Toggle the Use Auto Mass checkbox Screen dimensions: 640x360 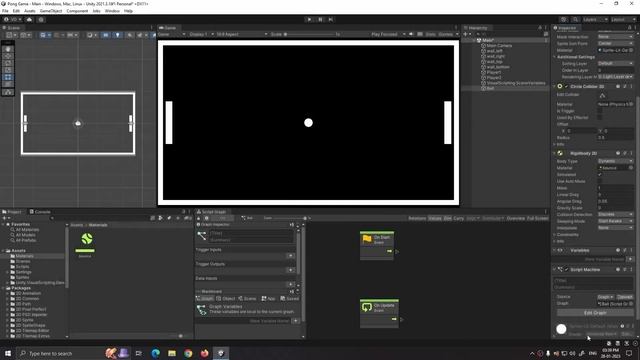tap(600, 181)
